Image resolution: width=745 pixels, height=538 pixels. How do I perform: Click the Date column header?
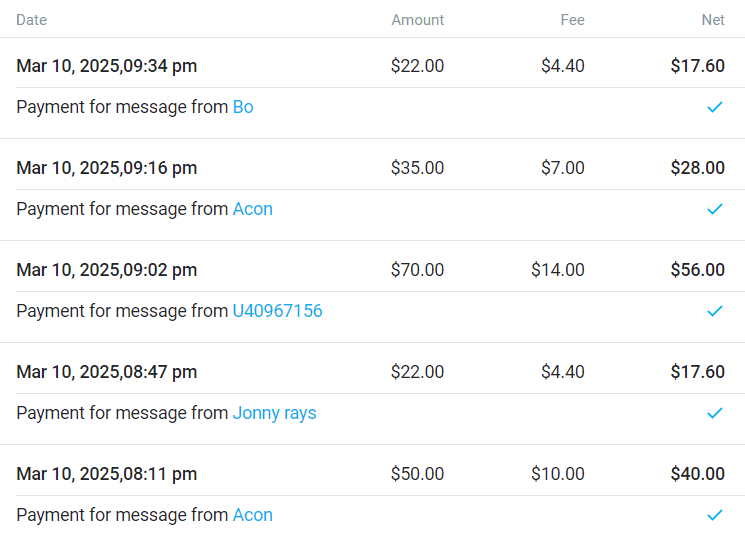pyautogui.click(x=31, y=20)
